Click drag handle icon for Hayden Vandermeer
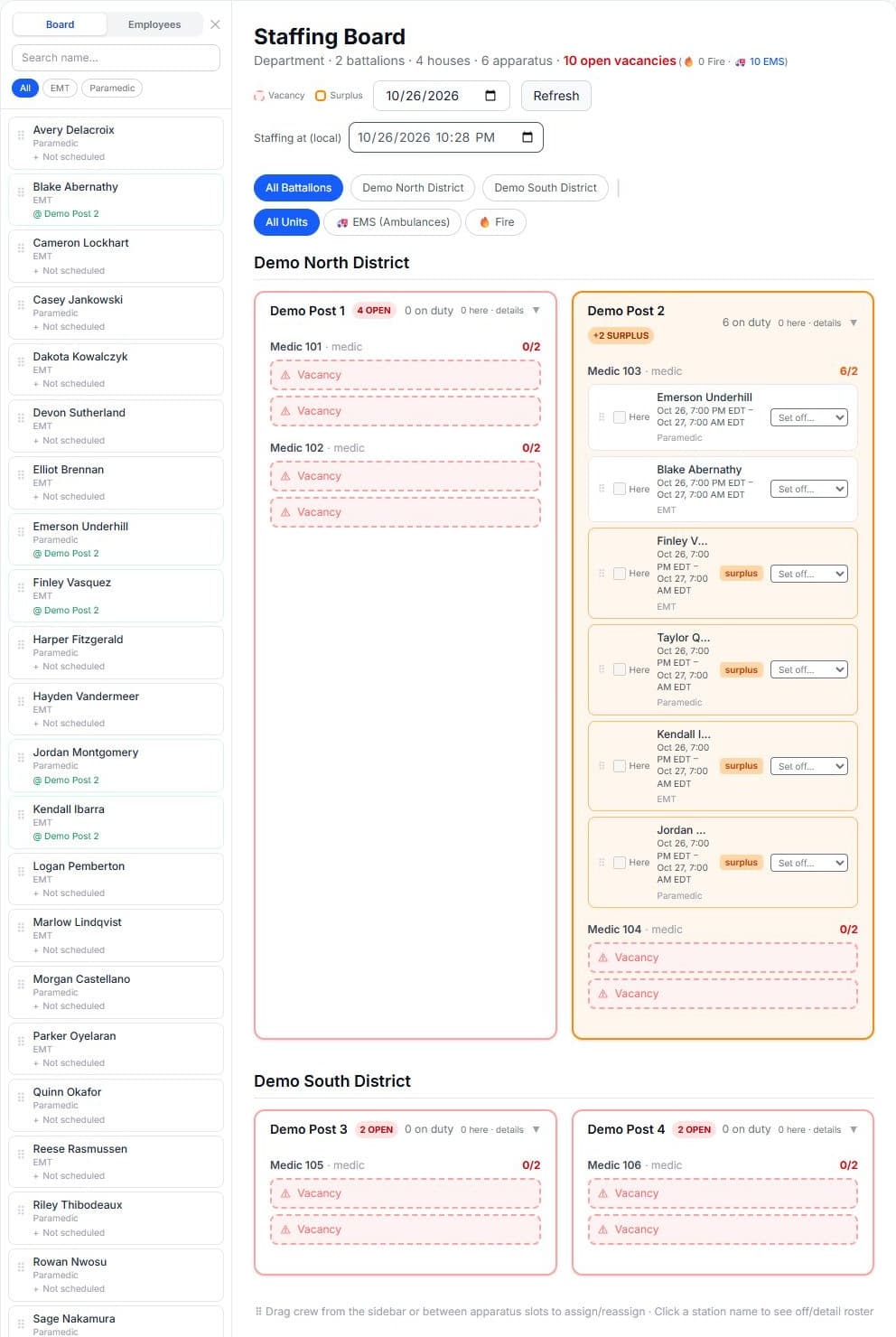The width and height of the screenshot is (896, 1337). click(21, 702)
